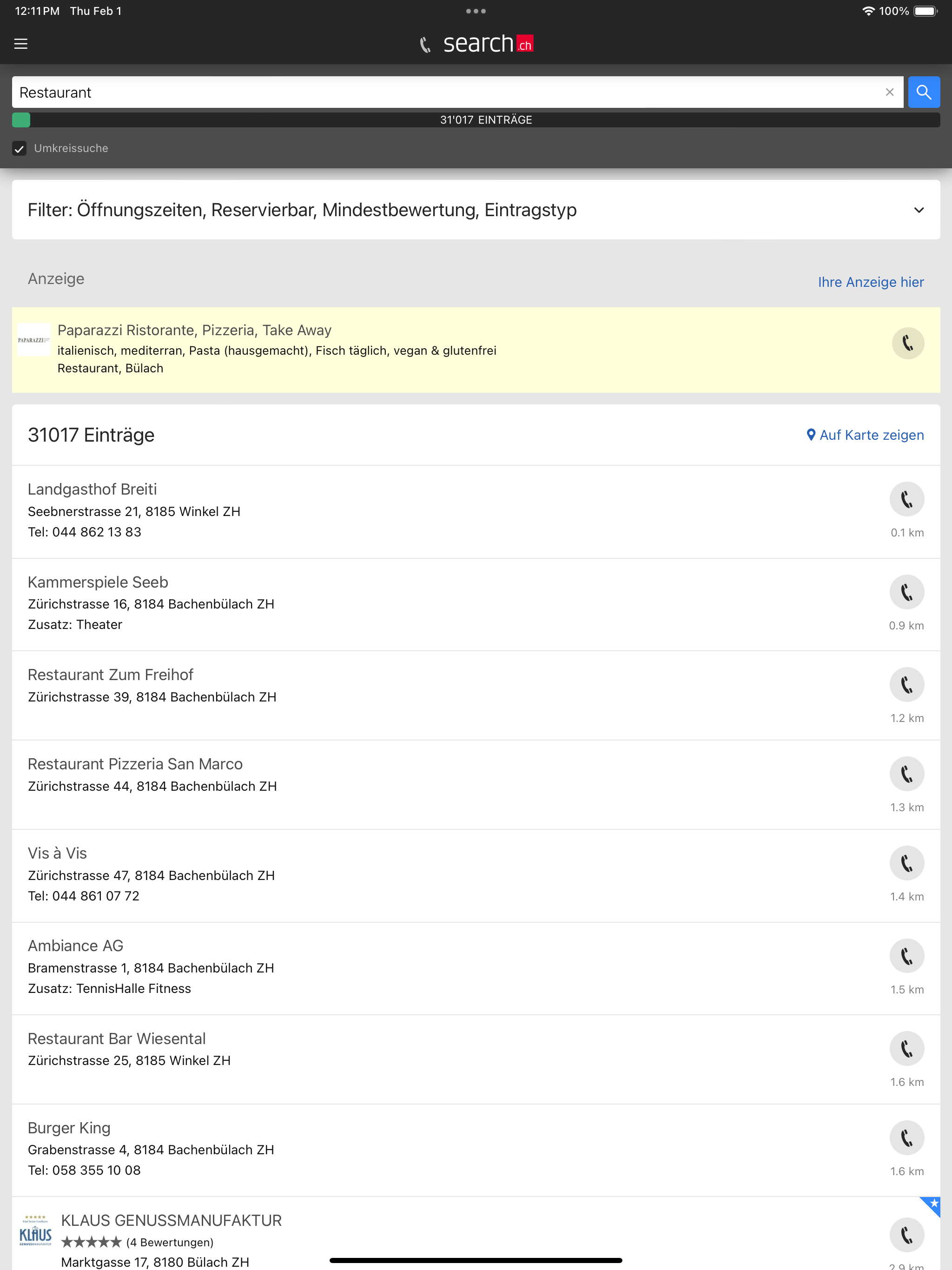Call Ambiance AG phone icon

pos(906,956)
